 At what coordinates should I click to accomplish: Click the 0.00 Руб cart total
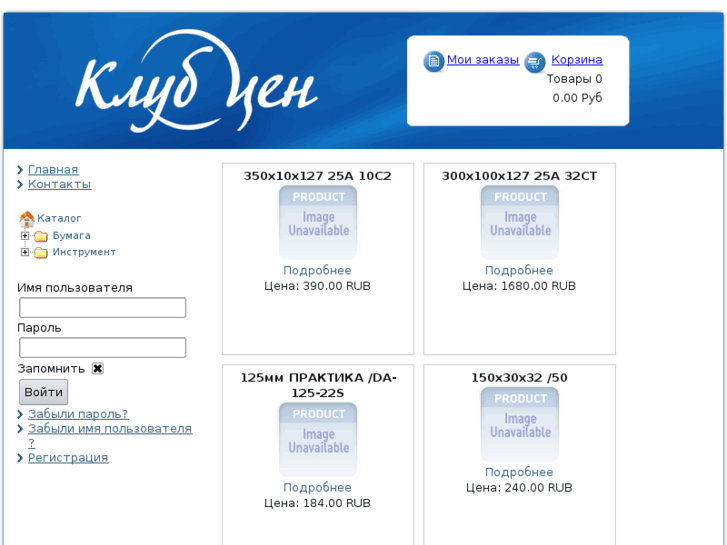577,98
